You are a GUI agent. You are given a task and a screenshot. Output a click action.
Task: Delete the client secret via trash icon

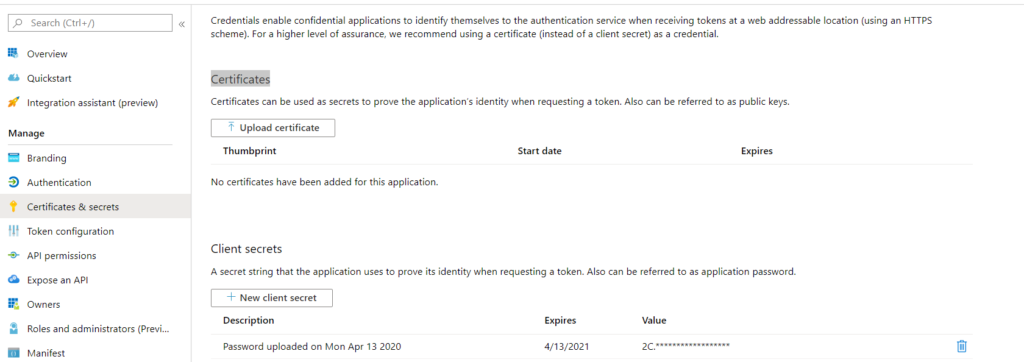click(x=961, y=346)
